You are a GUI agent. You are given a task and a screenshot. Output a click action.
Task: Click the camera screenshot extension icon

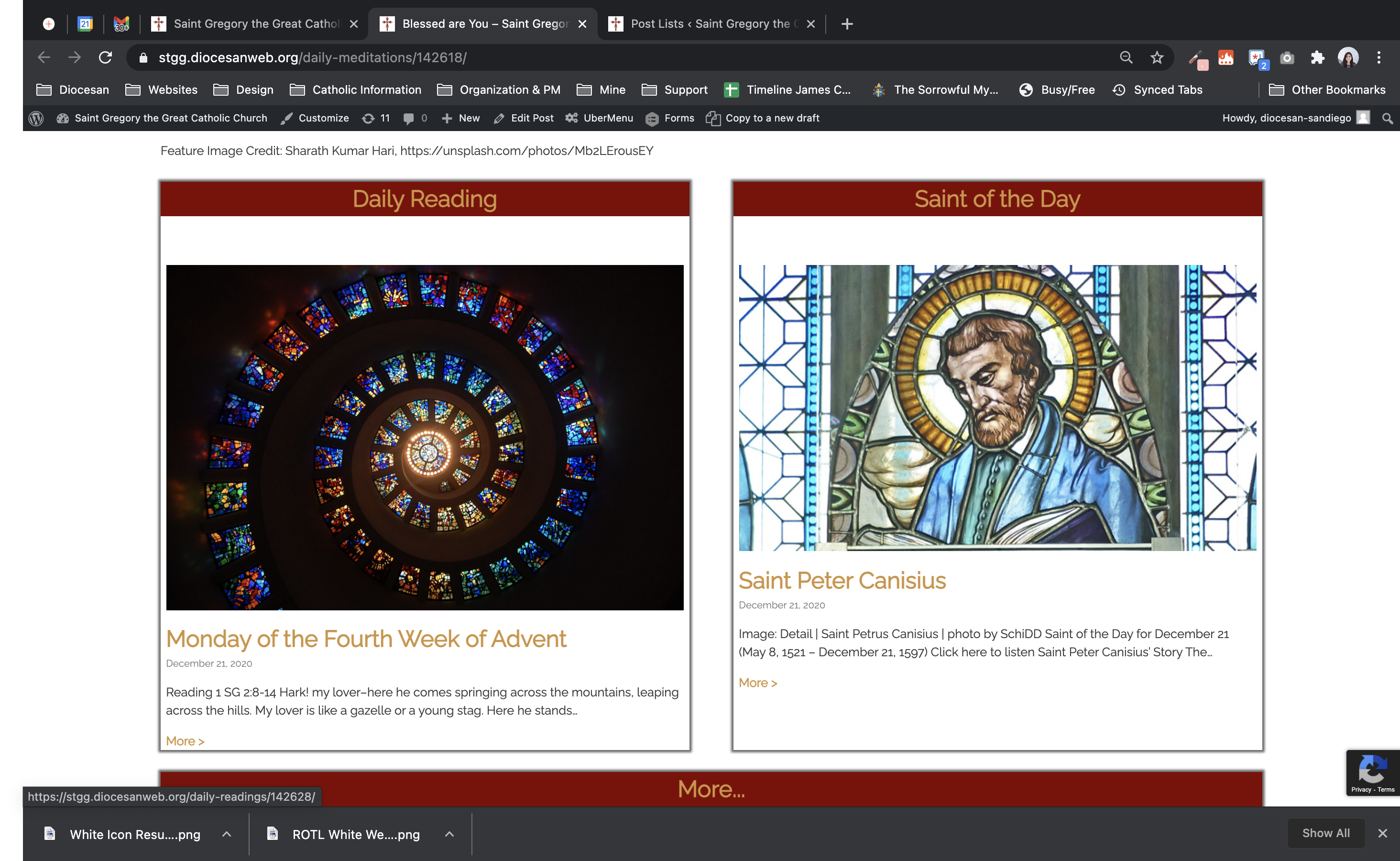(1287, 57)
